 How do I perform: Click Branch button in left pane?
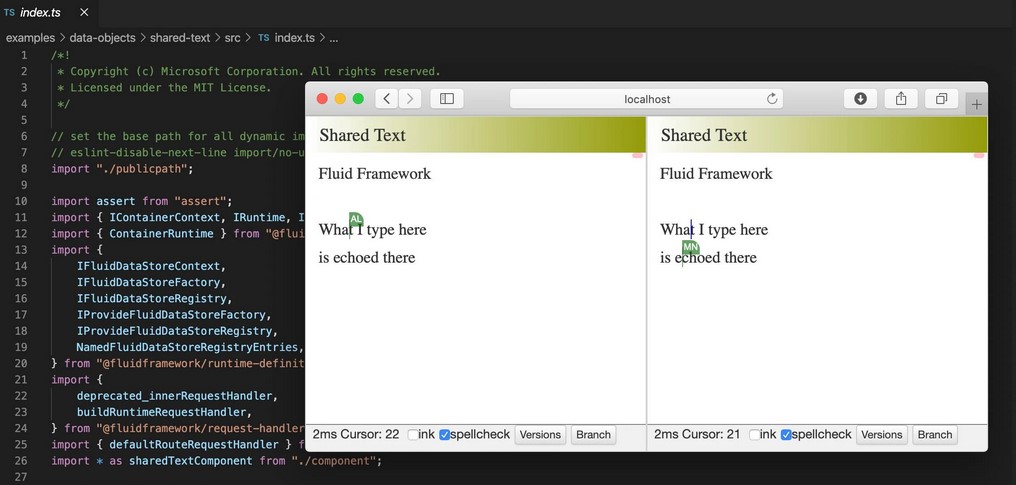coord(593,434)
